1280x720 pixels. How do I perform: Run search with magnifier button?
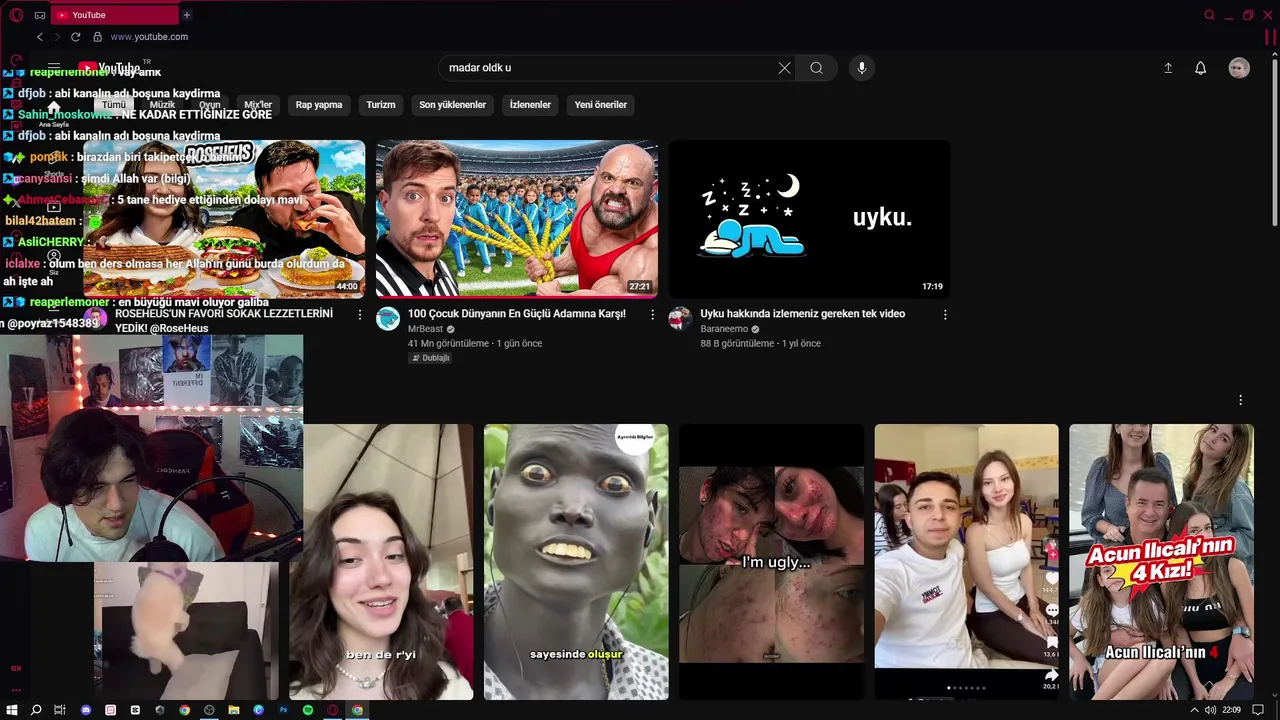coord(817,68)
